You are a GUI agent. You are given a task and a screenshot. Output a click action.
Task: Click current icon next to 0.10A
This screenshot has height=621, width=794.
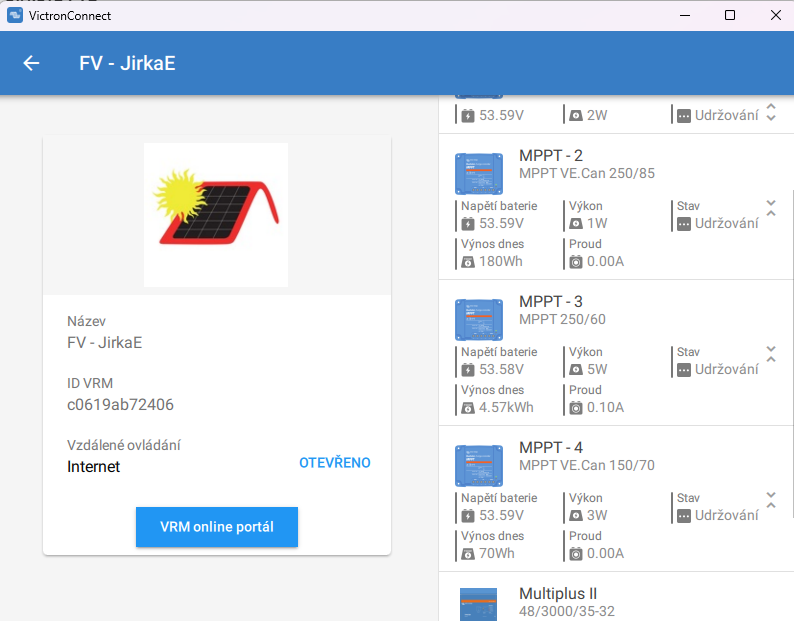[x=576, y=408]
